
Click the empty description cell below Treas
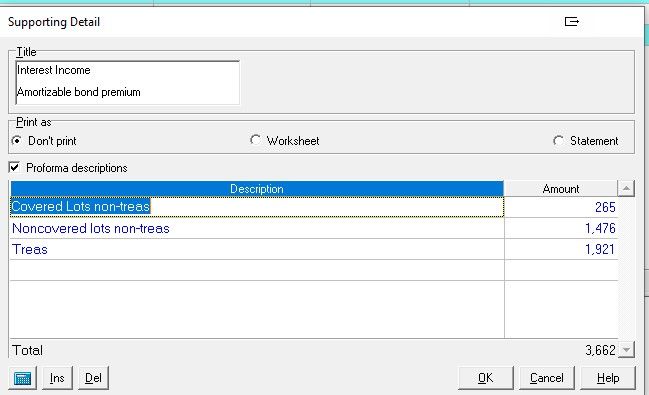coord(257,270)
